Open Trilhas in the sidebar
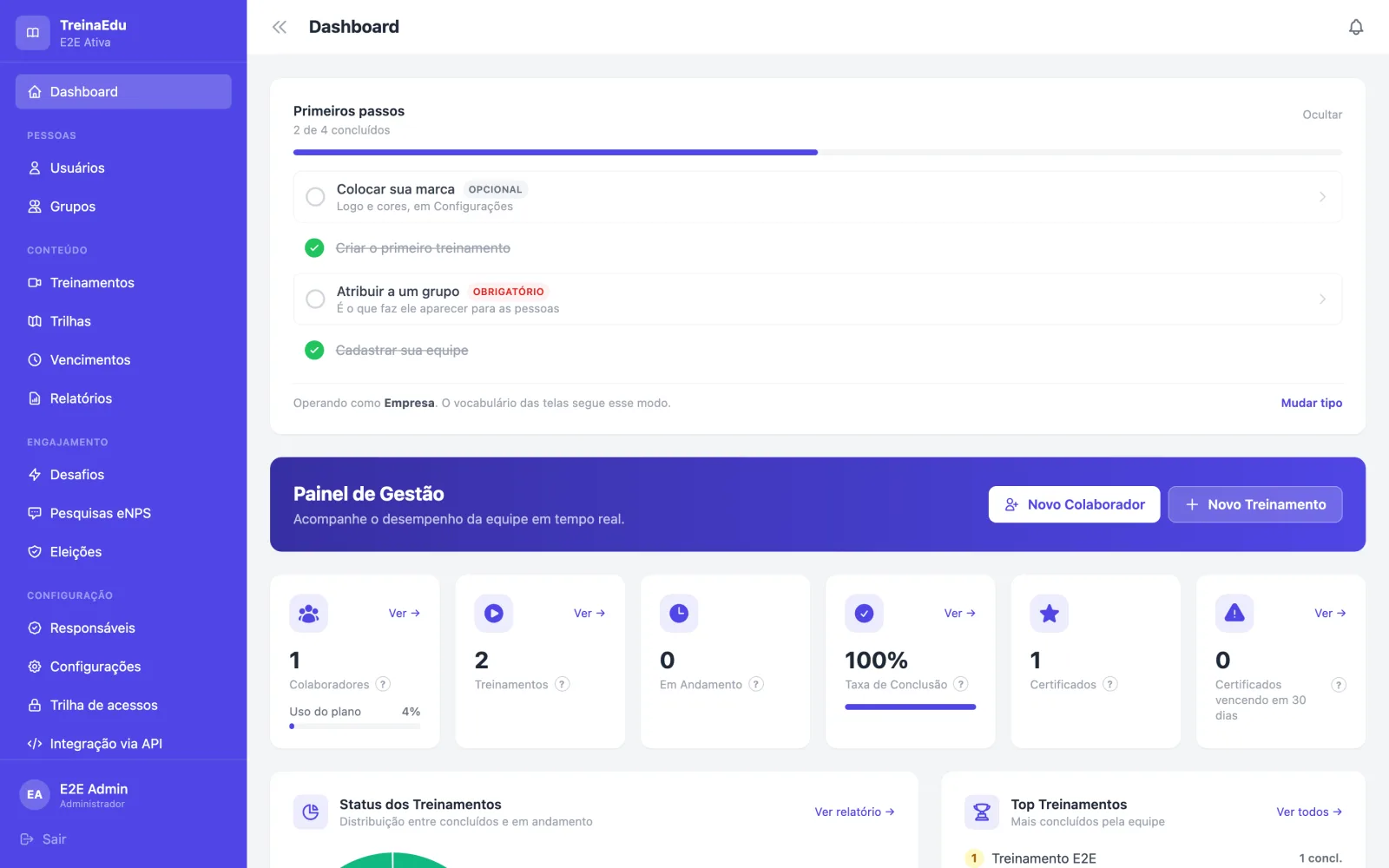 [123, 321]
